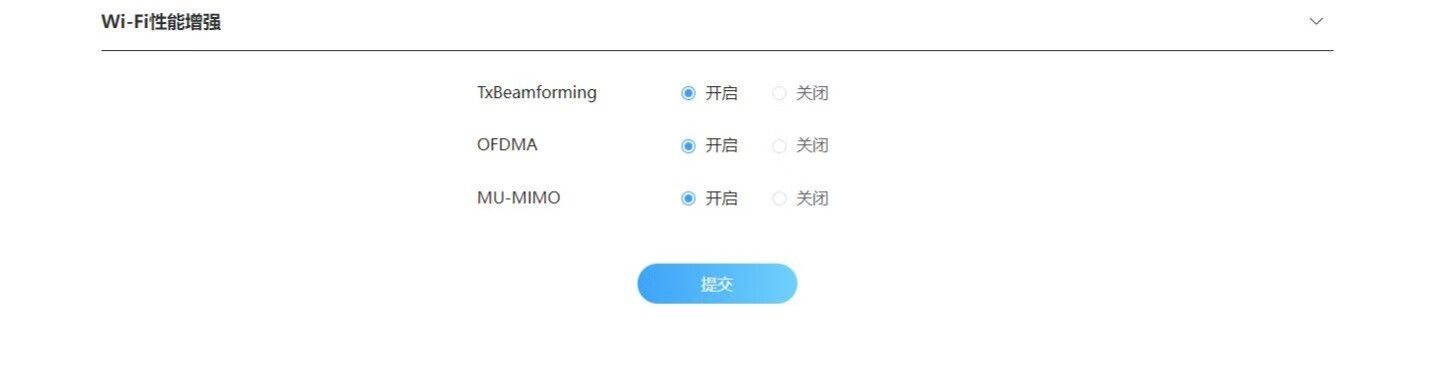Turn off OFDMA via 关闭 radio circle
This screenshot has width=1450, height=381.
click(779, 146)
